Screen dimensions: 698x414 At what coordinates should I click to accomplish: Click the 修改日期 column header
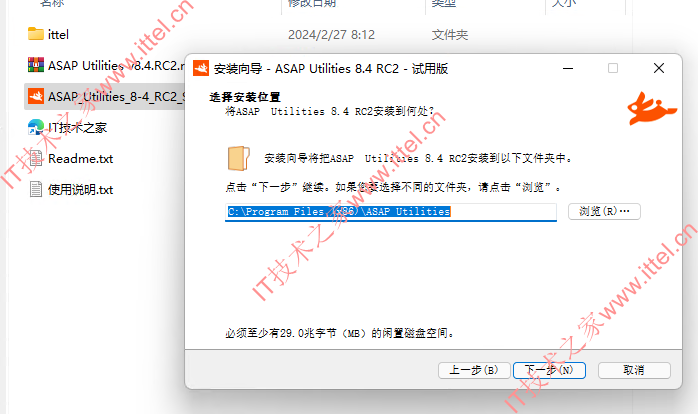(x=312, y=4)
